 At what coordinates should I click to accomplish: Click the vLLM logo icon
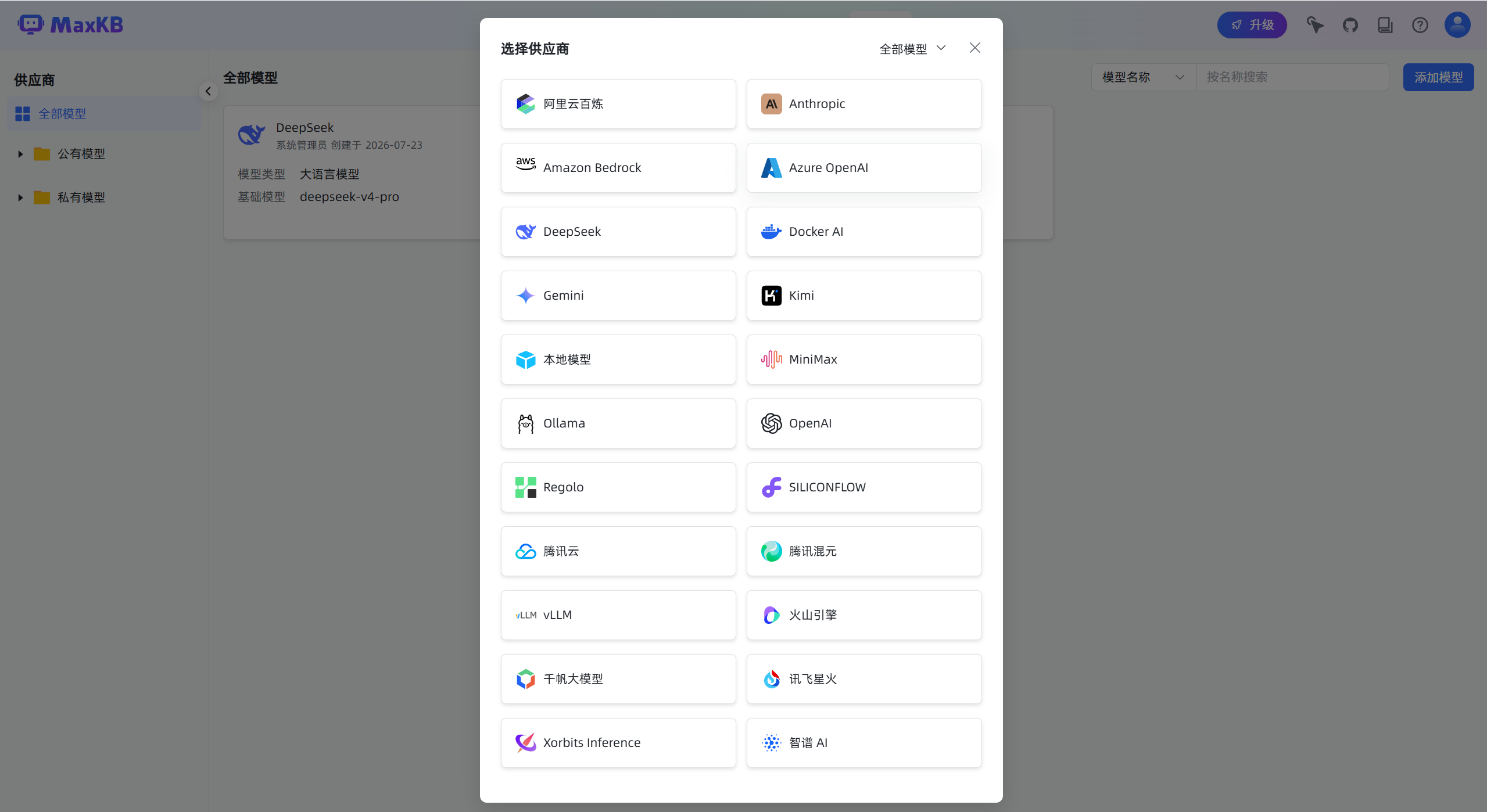click(525, 615)
